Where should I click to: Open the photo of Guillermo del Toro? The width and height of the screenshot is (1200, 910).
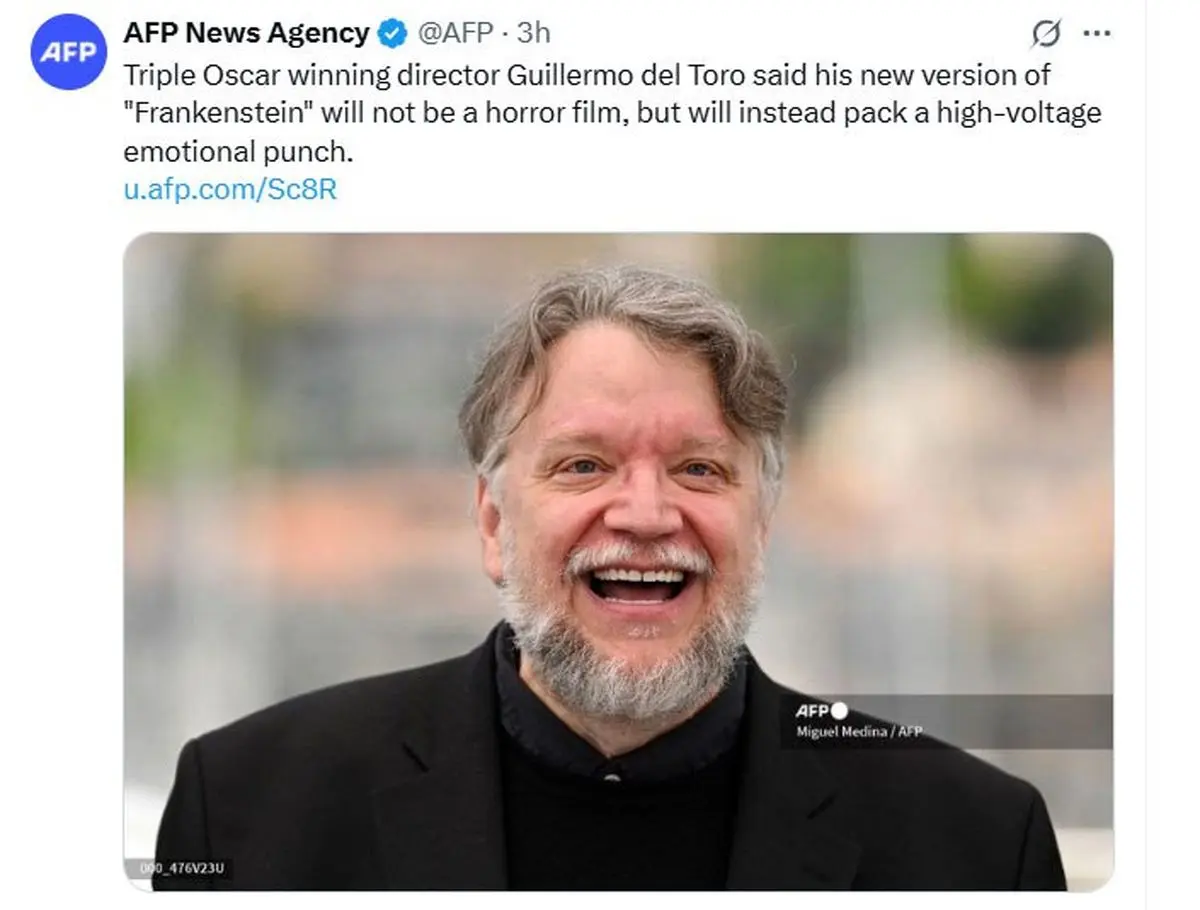pyautogui.click(x=618, y=561)
